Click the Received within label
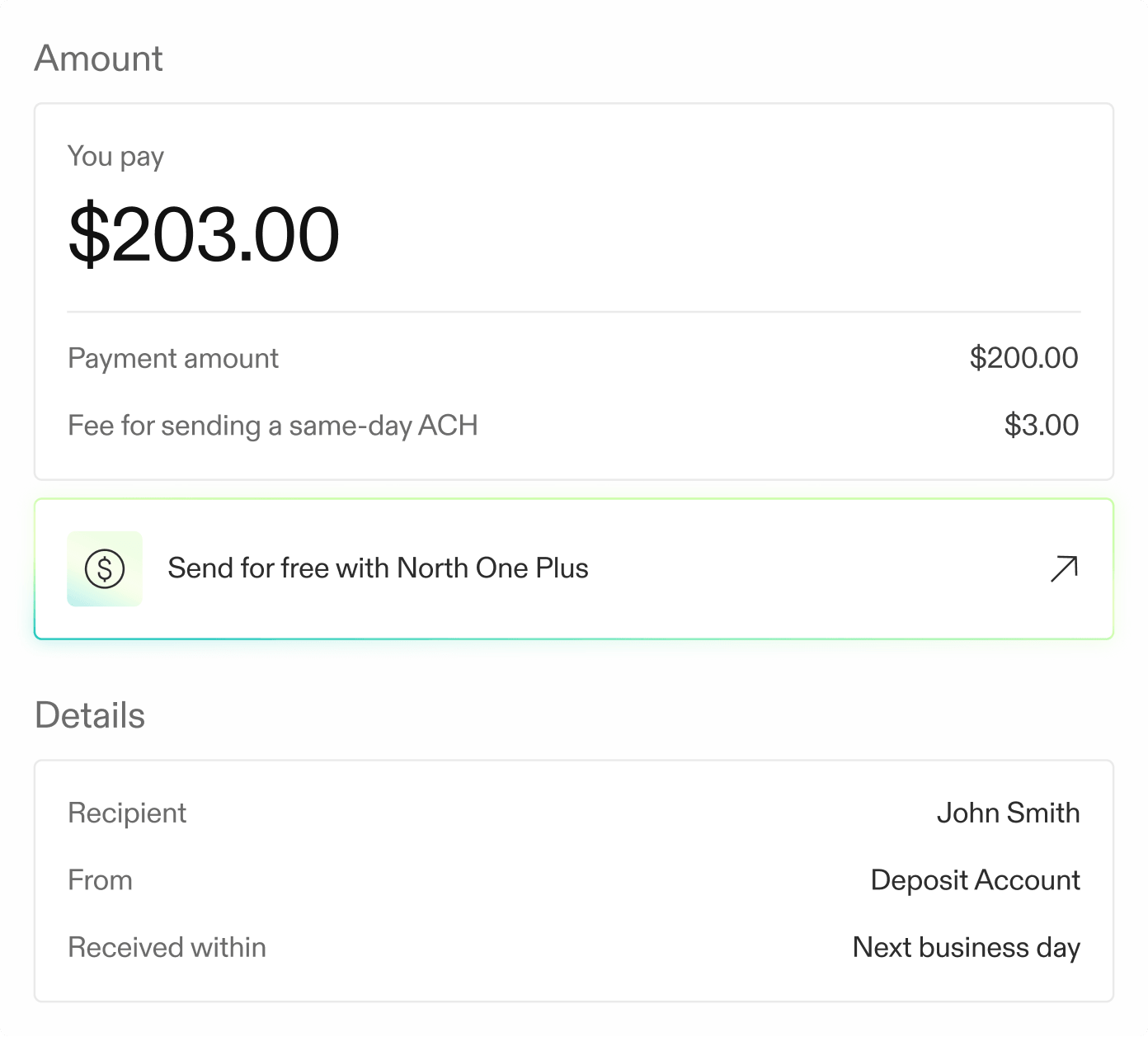 pyautogui.click(x=167, y=948)
